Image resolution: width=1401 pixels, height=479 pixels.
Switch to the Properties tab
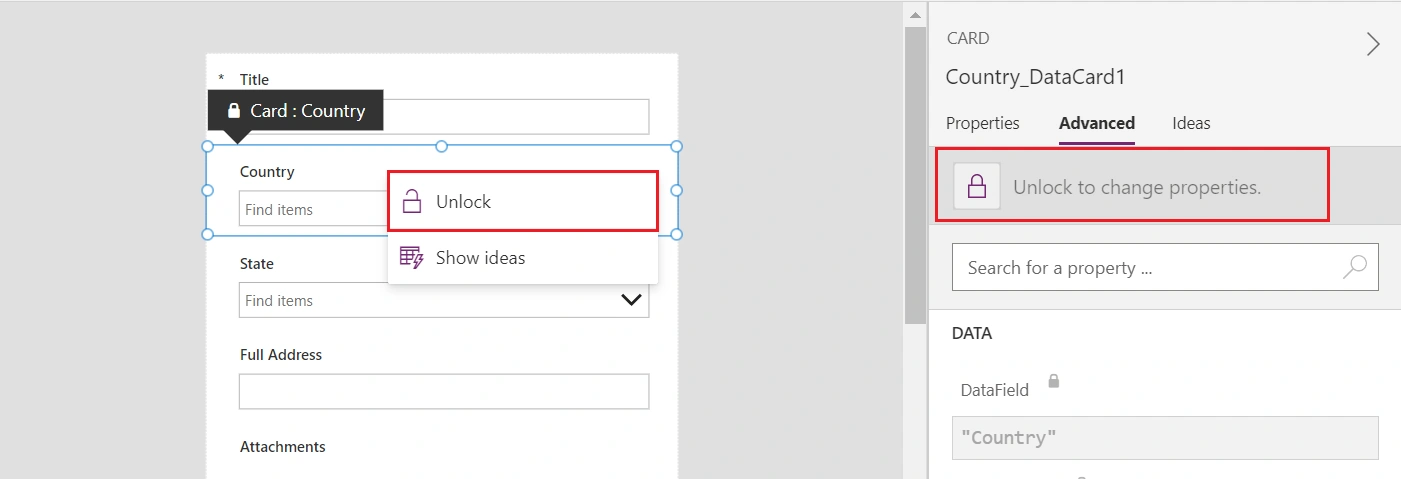pos(982,123)
